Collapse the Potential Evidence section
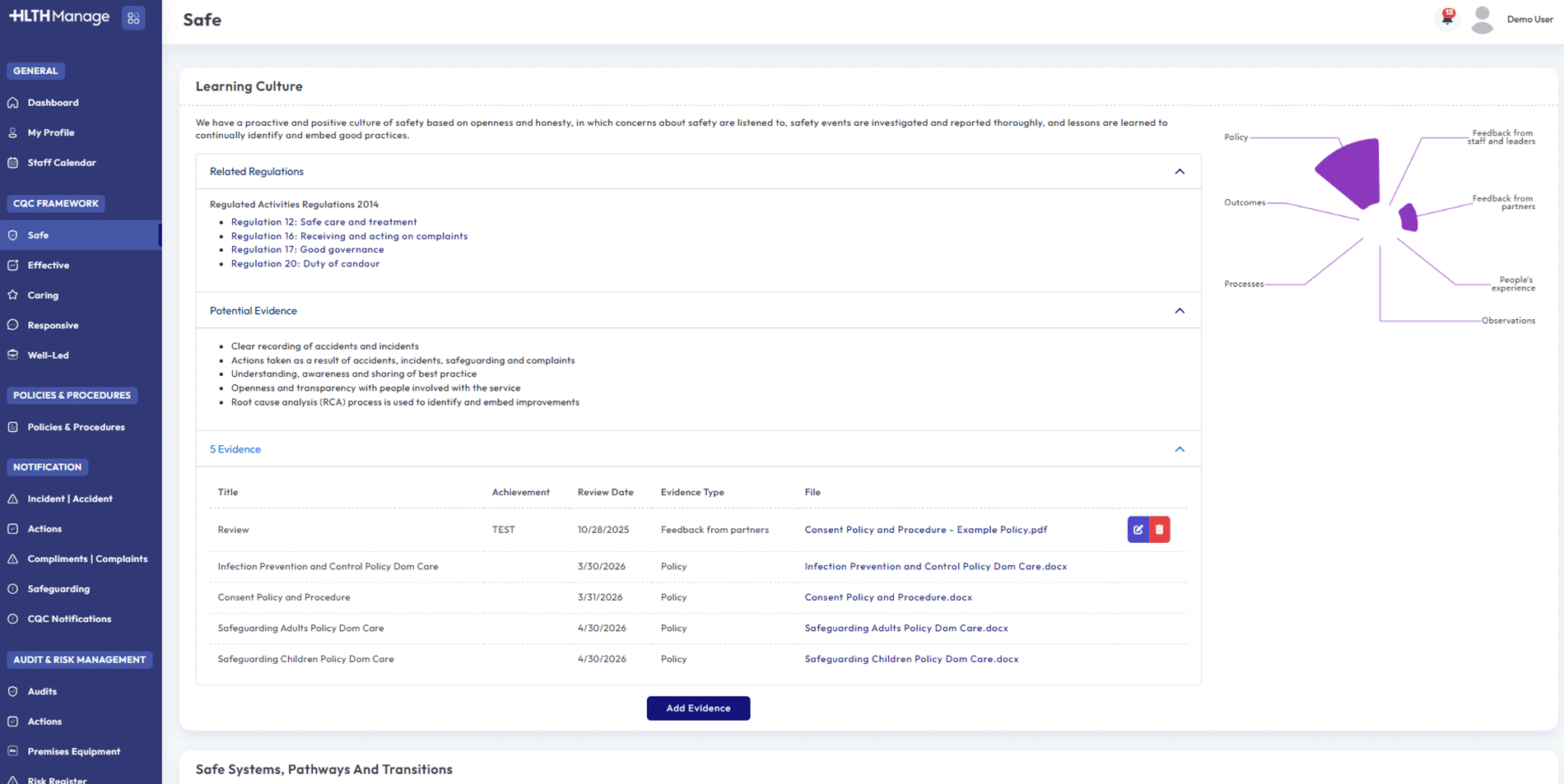The width and height of the screenshot is (1564, 784). (1179, 311)
